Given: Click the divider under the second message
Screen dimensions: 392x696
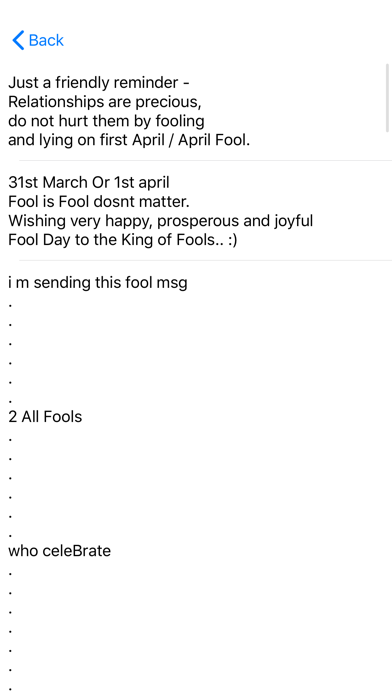Looking at the screenshot, I should pyautogui.click(x=206, y=260).
